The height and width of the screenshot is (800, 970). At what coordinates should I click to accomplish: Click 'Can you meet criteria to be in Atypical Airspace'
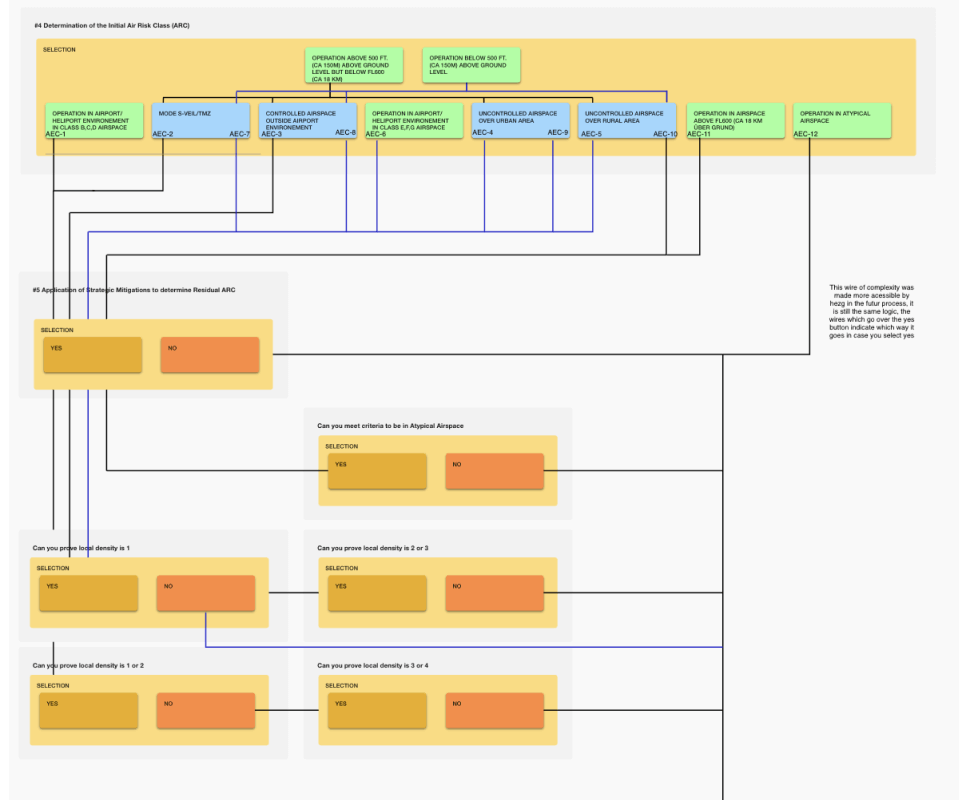coord(390,426)
